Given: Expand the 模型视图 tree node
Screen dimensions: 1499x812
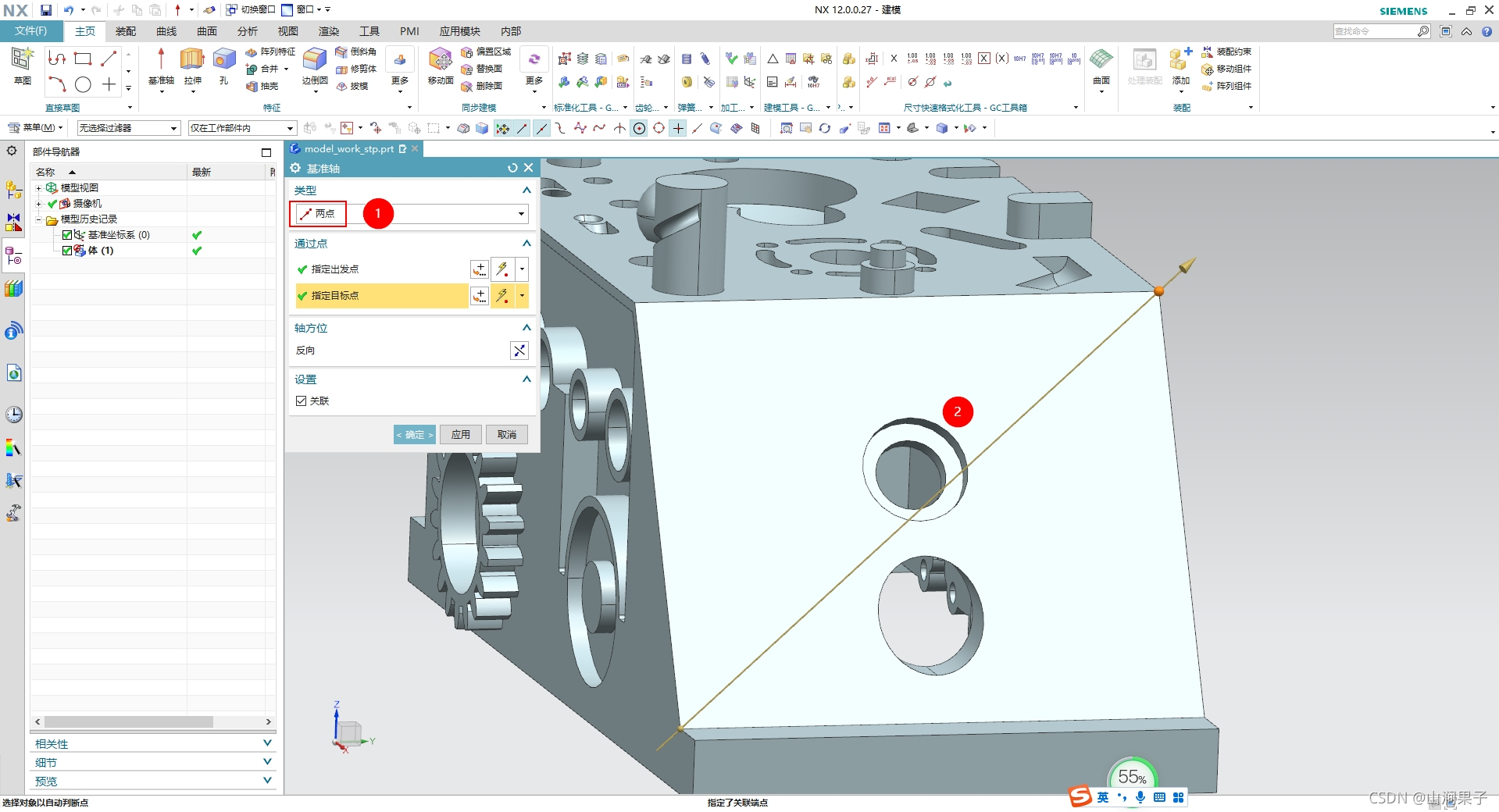Looking at the screenshot, I should click(x=38, y=188).
